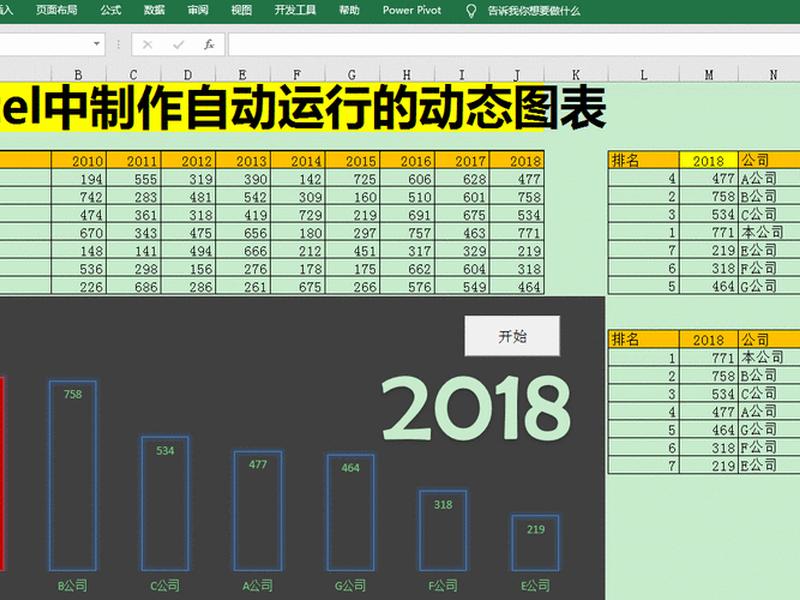Expand the Name Box dropdown arrow

pyautogui.click(x=96, y=44)
